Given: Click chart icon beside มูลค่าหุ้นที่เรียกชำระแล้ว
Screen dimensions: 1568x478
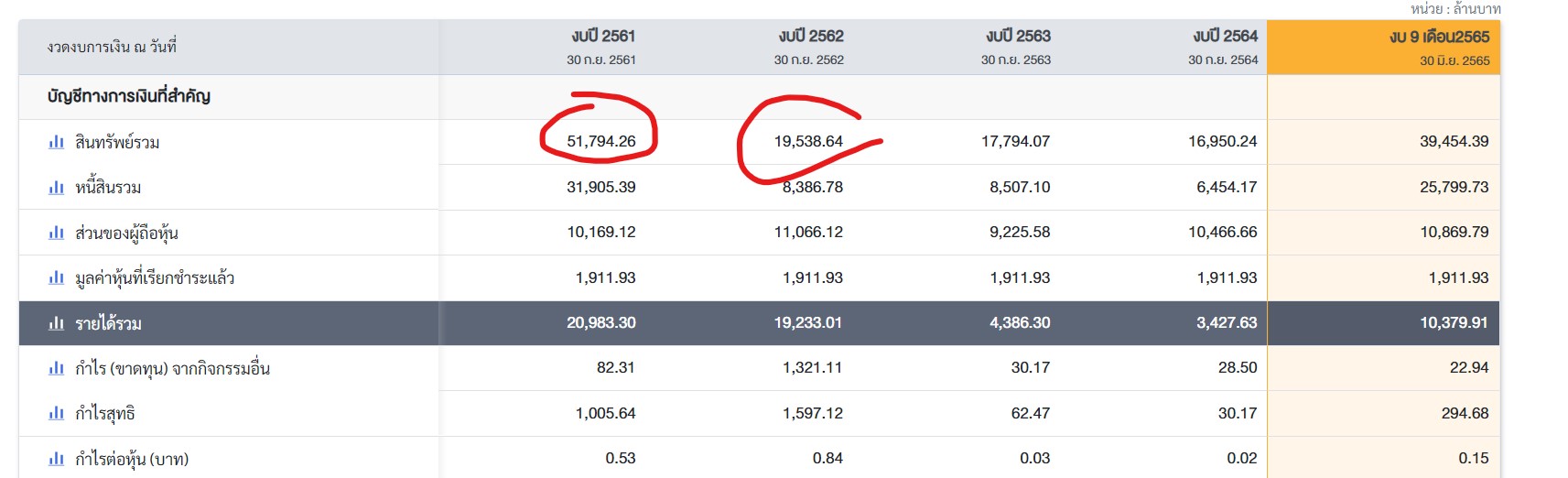Looking at the screenshot, I should click(x=57, y=277).
